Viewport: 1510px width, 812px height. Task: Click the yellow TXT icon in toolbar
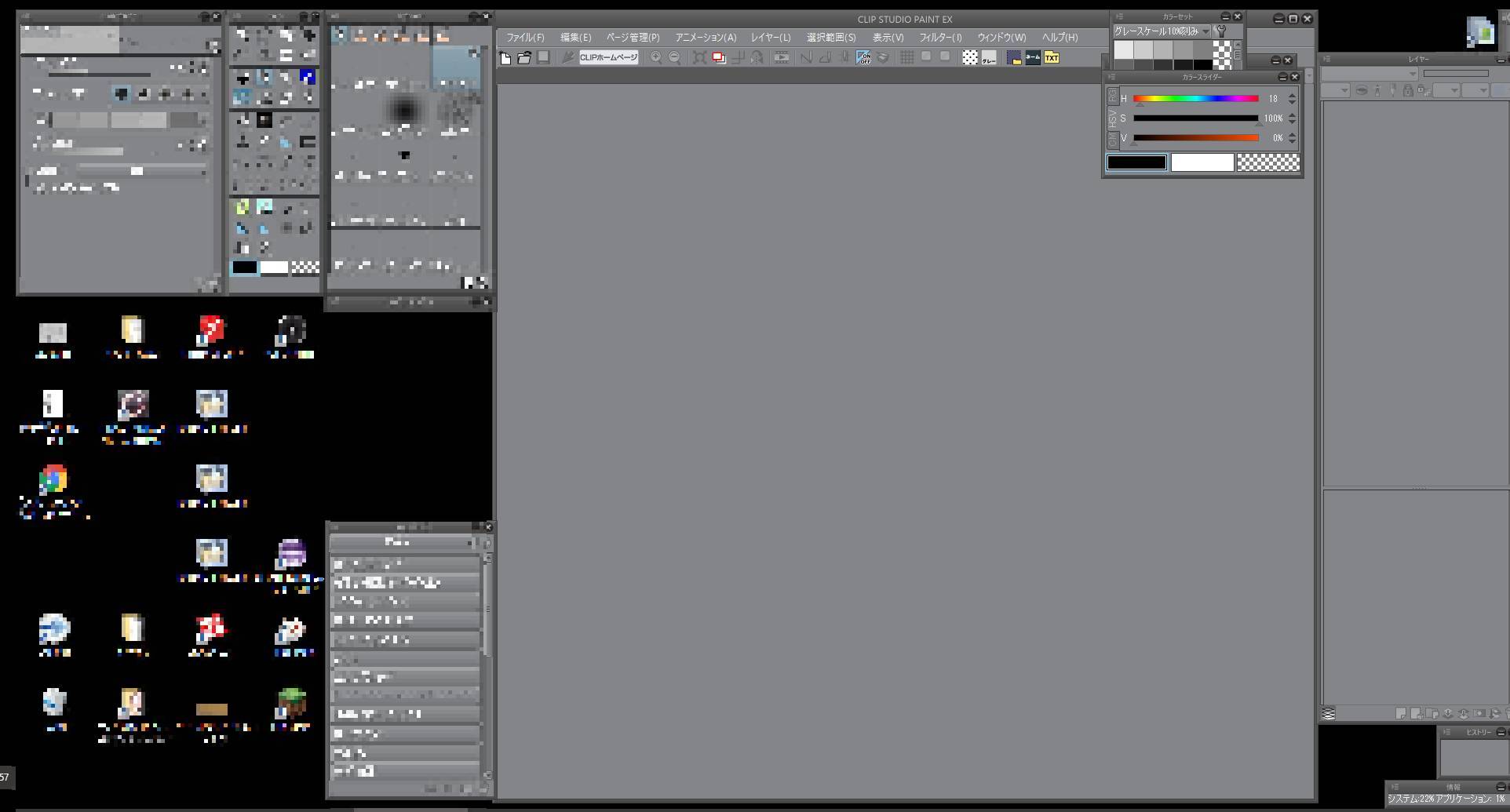1052,58
